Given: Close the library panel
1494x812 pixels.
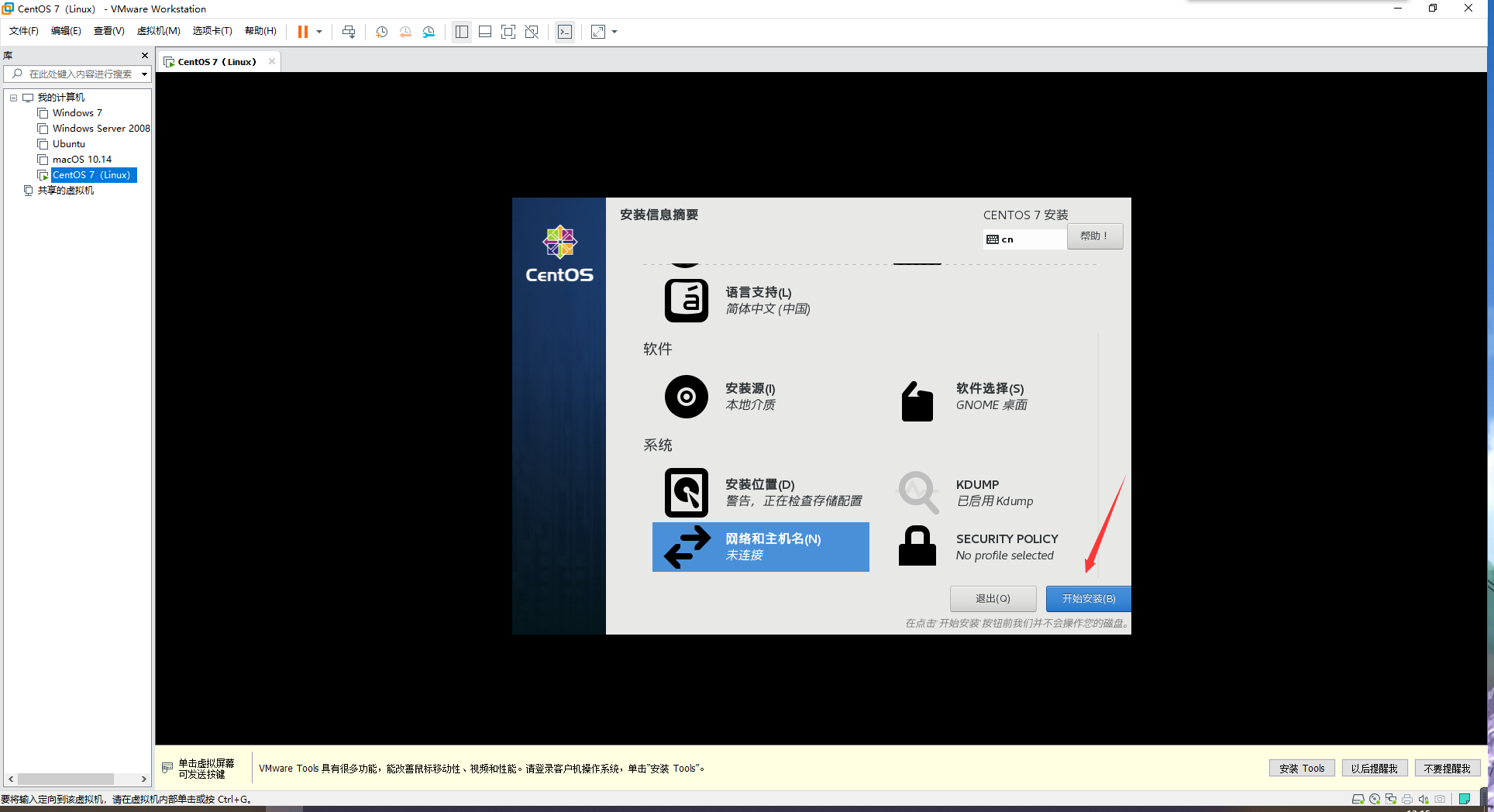Looking at the screenshot, I should tap(145, 56).
